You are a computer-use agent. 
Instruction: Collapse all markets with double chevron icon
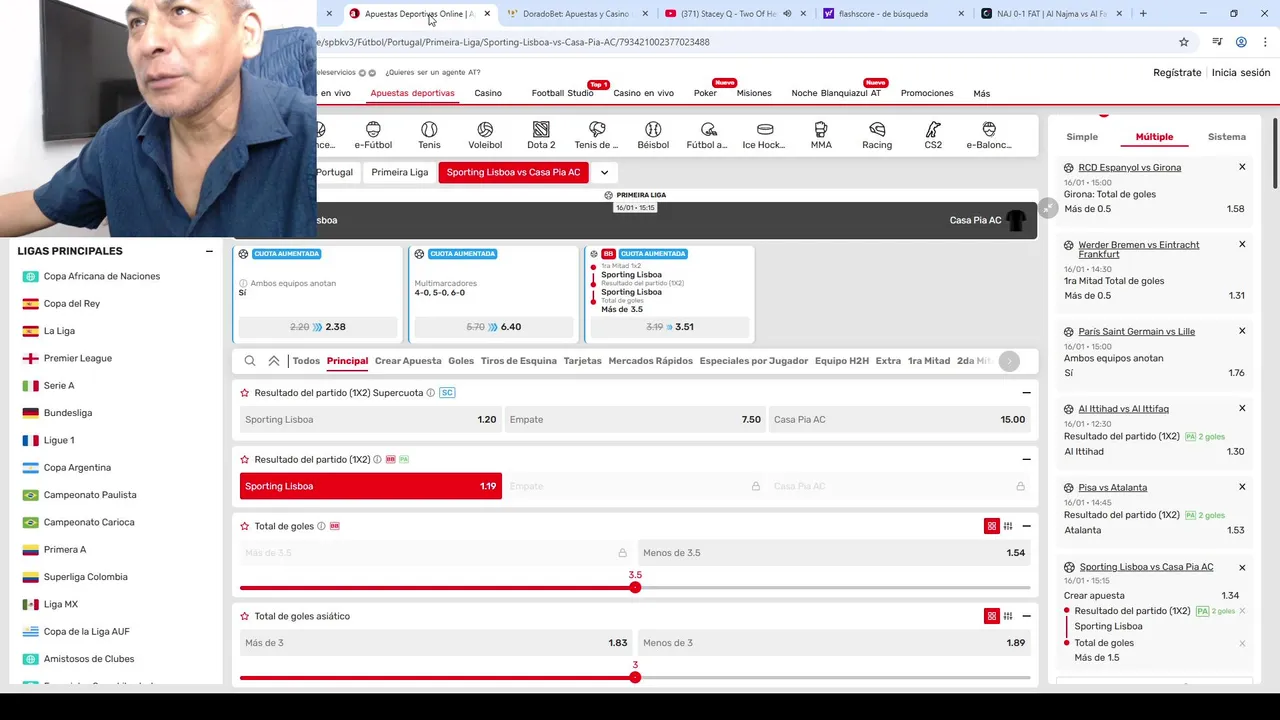tap(274, 361)
